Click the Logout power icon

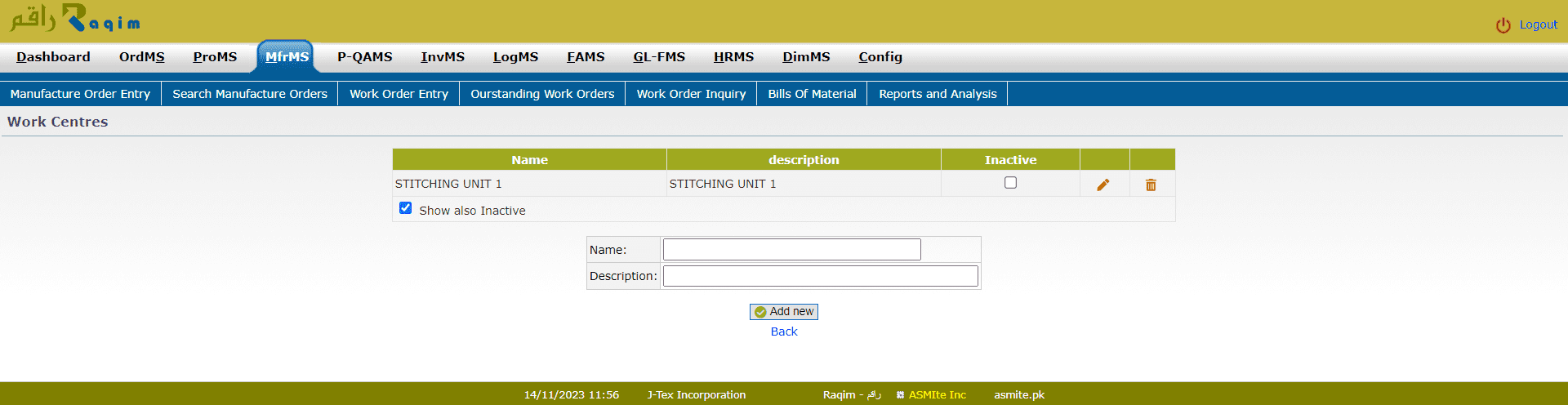1503,25
